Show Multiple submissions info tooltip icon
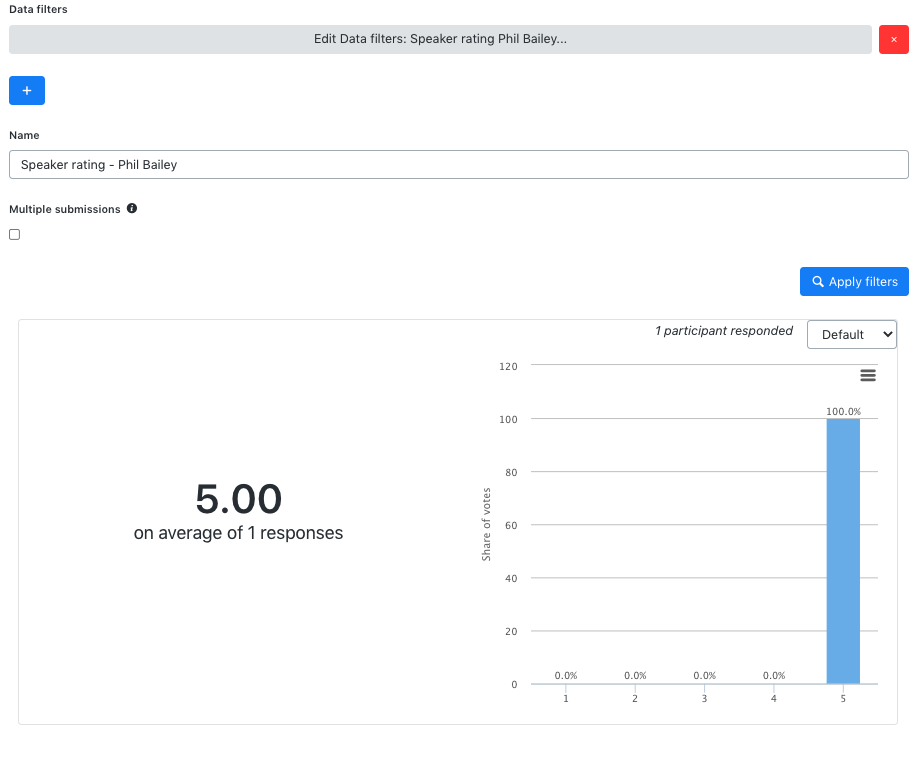The height and width of the screenshot is (757, 922). pyautogui.click(x=132, y=208)
